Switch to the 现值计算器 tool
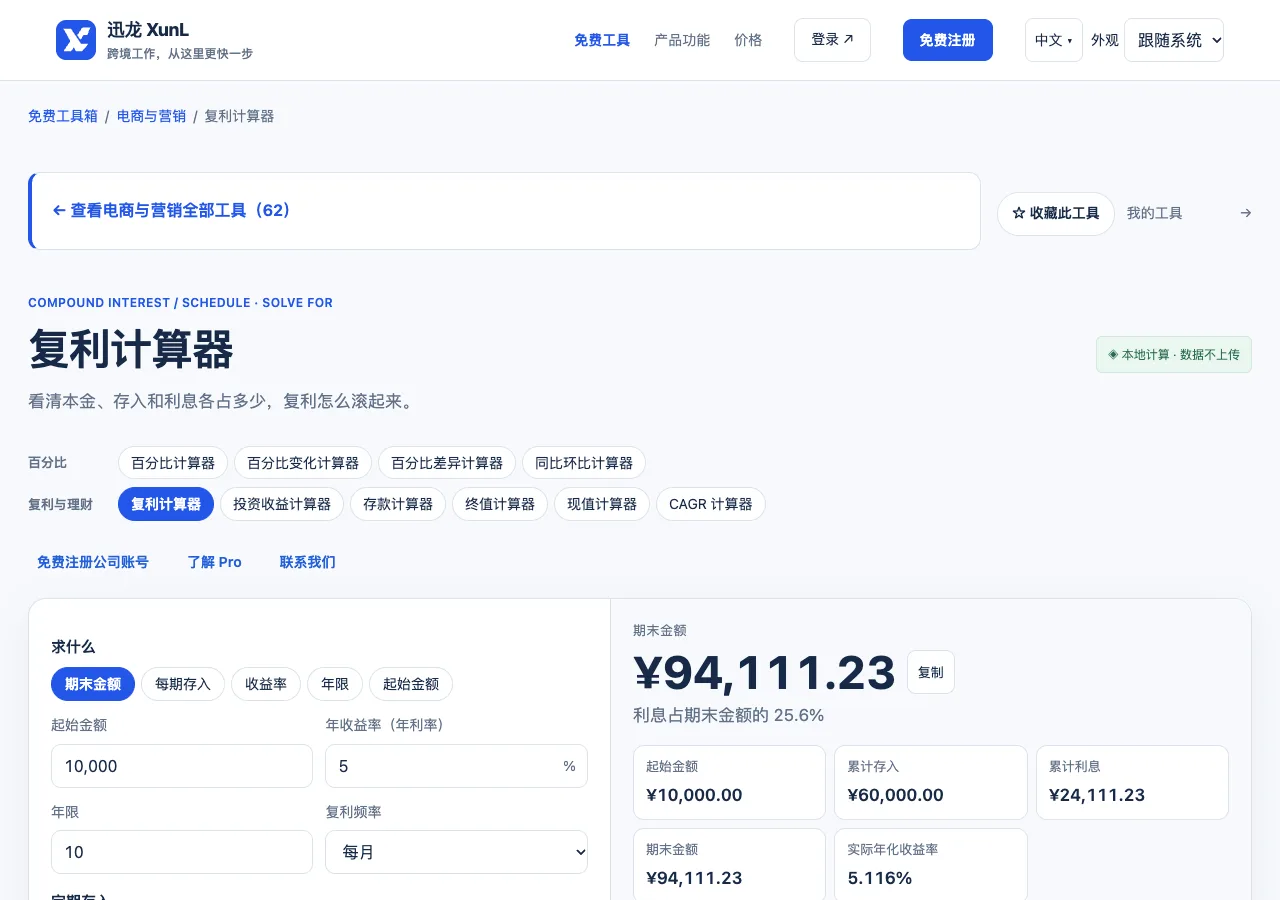The image size is (1280, 900). 602,504
